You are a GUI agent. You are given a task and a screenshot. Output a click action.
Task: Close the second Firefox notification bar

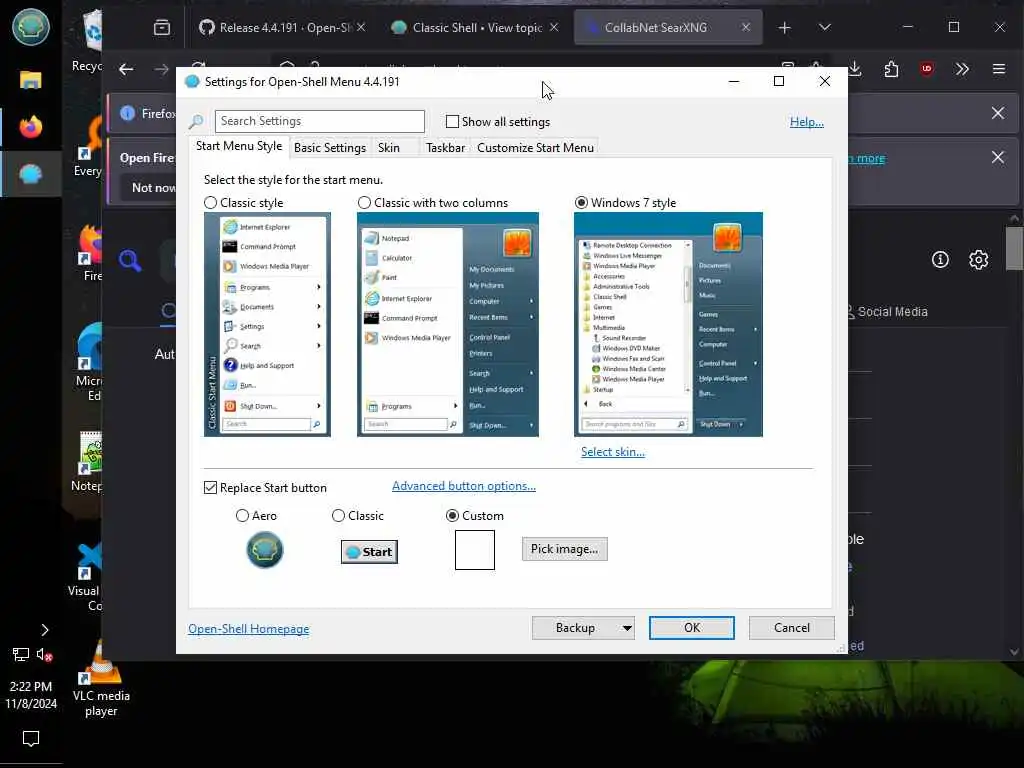[997, 157]
